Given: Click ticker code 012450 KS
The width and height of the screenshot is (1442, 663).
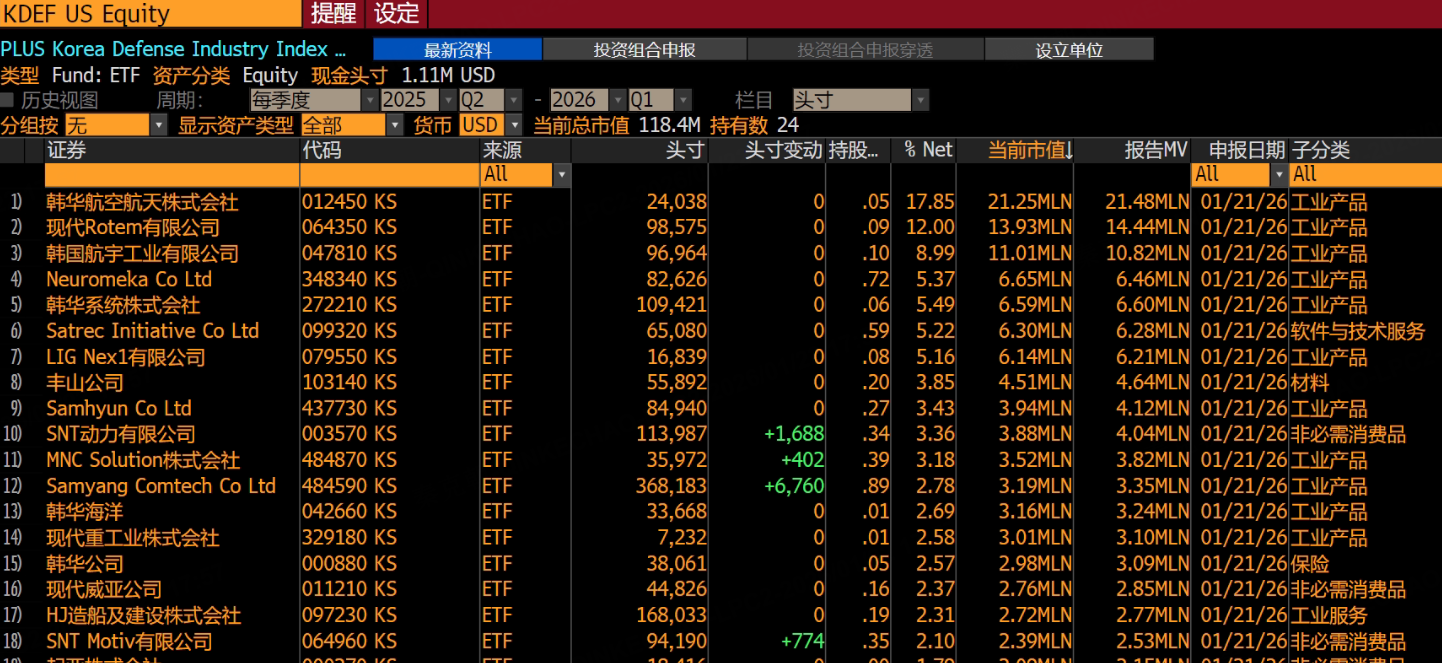Looking at the screenshot, I should [x=349, y=202].
